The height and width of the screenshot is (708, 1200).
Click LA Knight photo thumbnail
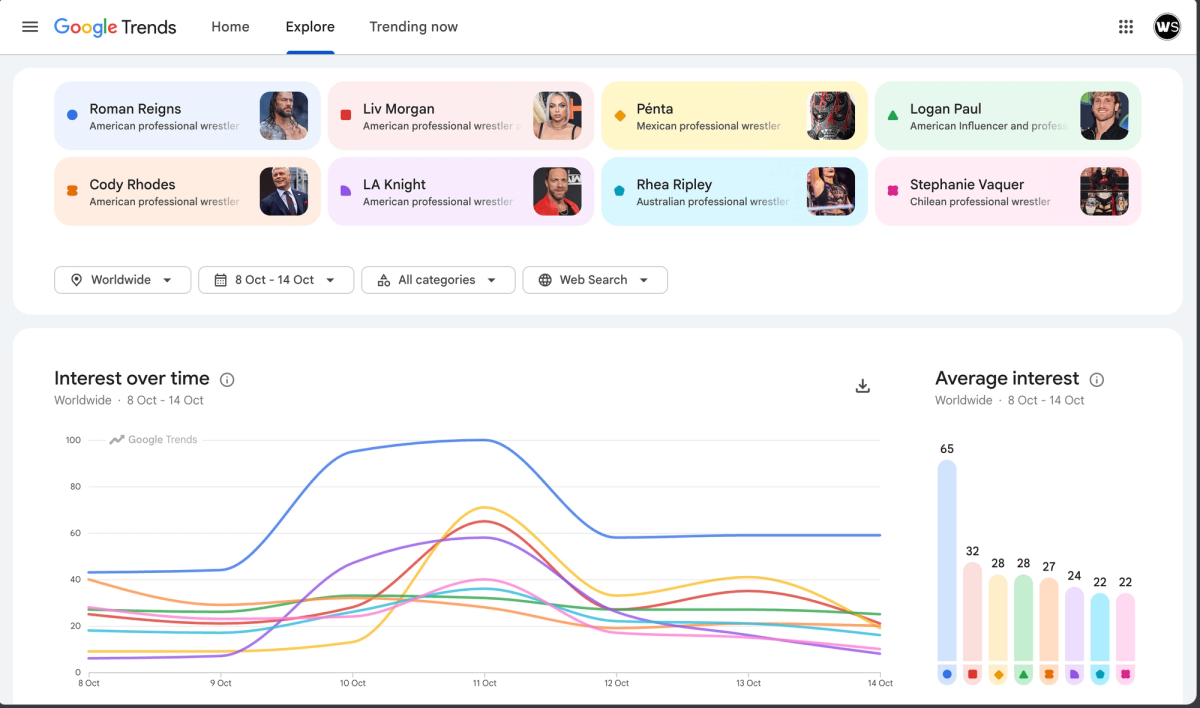pyautogui.click(x=557, y=191)
